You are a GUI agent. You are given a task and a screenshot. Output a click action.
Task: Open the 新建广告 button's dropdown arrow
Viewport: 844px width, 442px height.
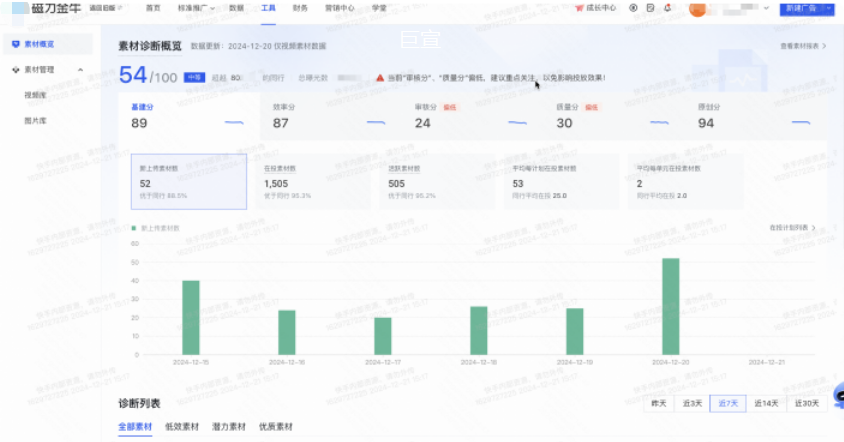pyautogui.click(x=829, y=8)
